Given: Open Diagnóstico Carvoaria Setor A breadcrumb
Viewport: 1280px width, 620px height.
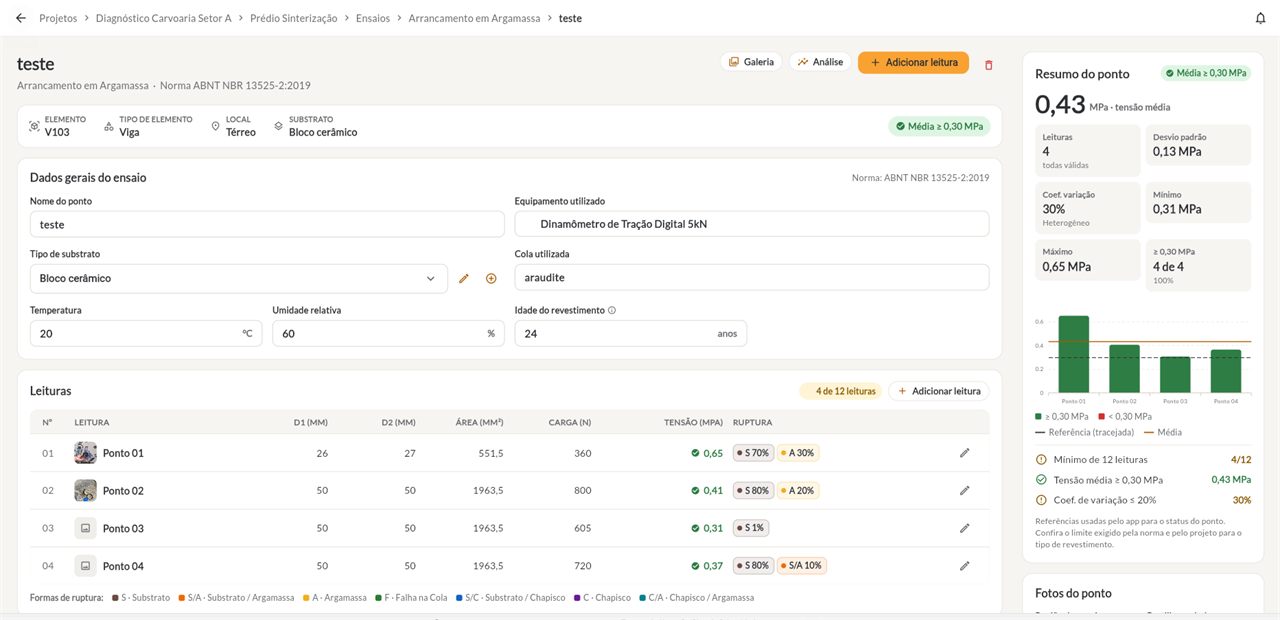Looking at the screenshot, I should (164, 18).
